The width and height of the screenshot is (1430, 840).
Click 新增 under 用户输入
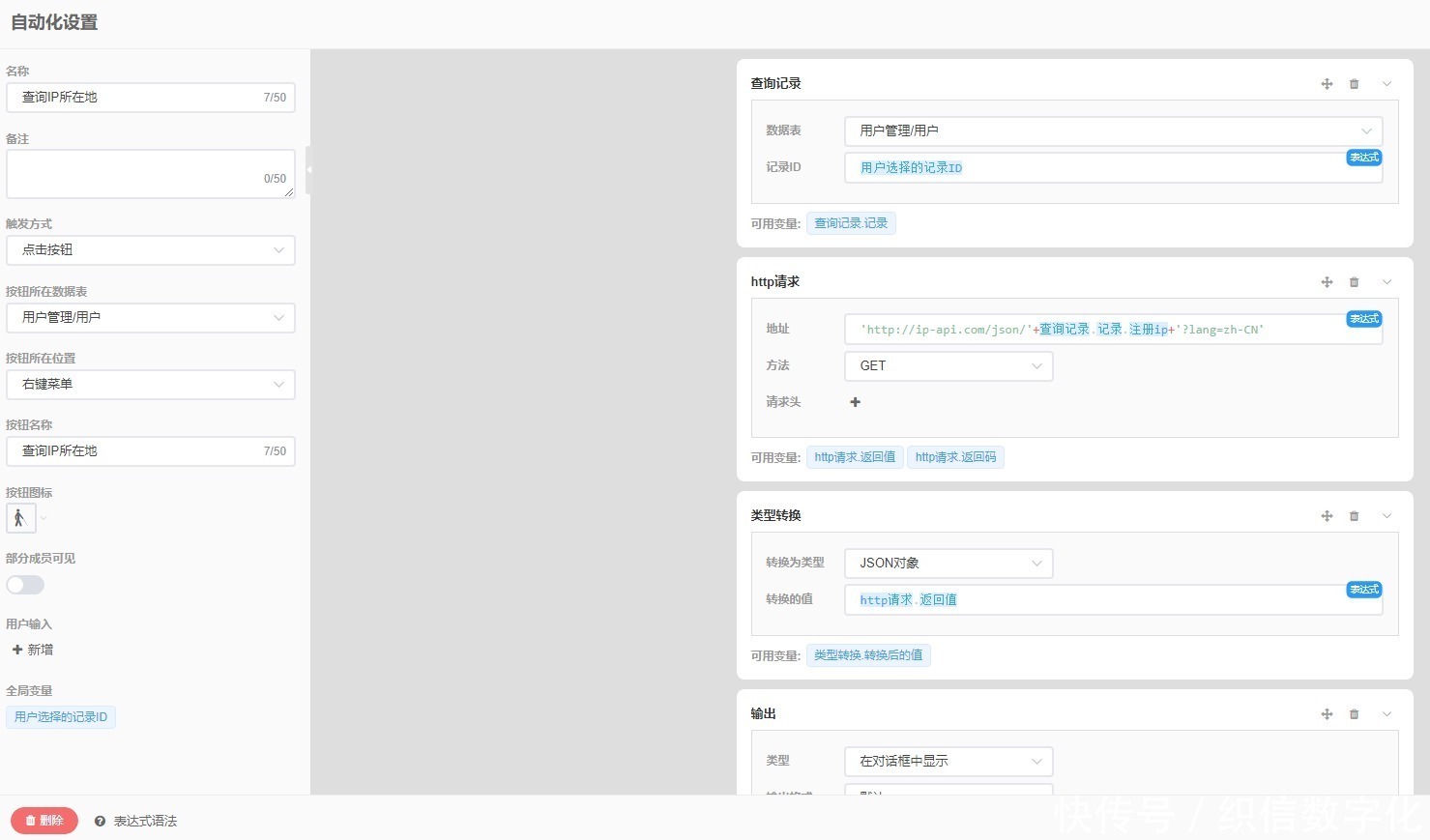pos(32,650)
